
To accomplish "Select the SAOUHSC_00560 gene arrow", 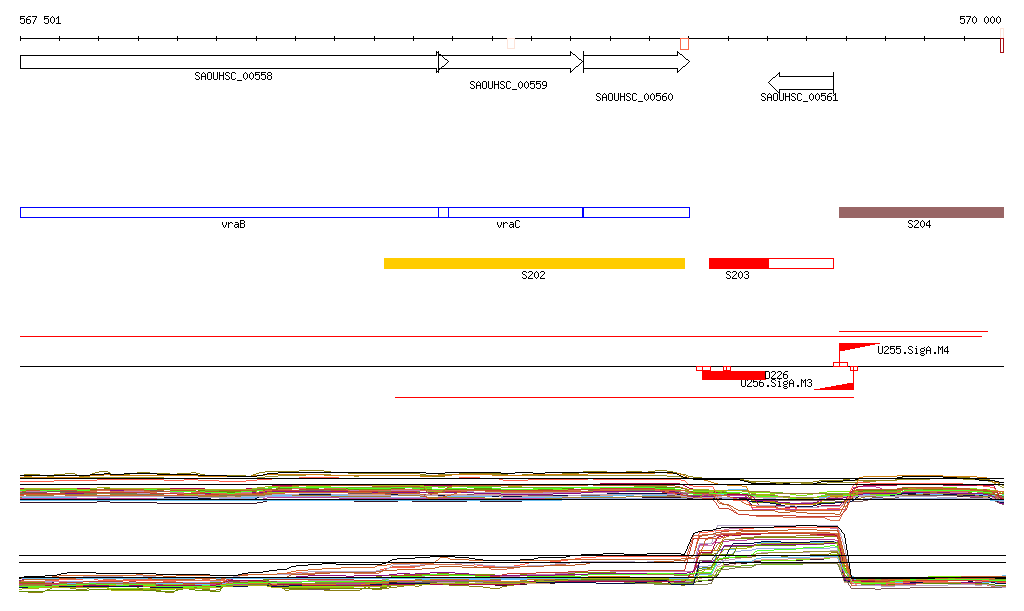I will tap(636, 62).
